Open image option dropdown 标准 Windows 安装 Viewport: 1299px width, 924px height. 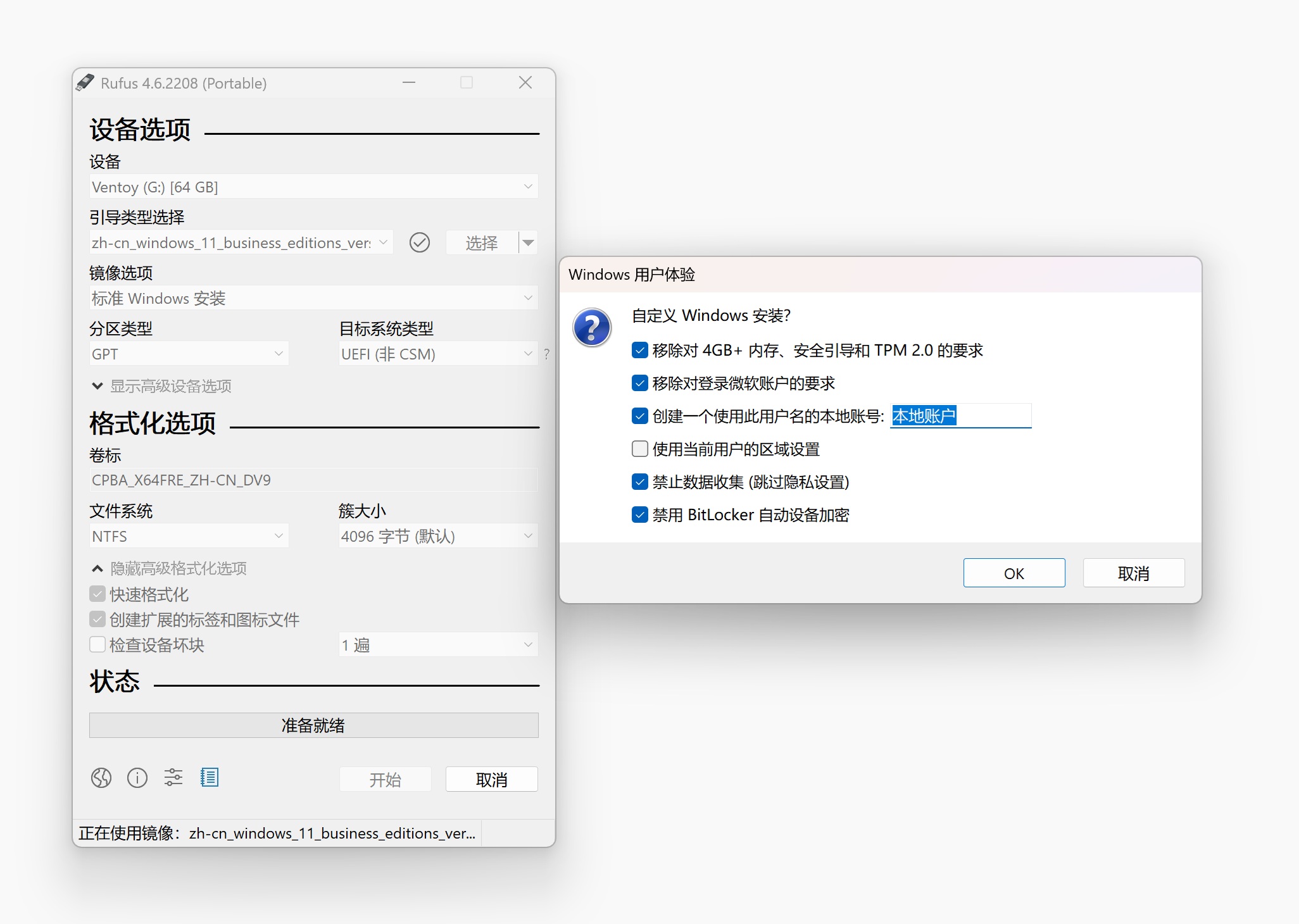(314, 298)
